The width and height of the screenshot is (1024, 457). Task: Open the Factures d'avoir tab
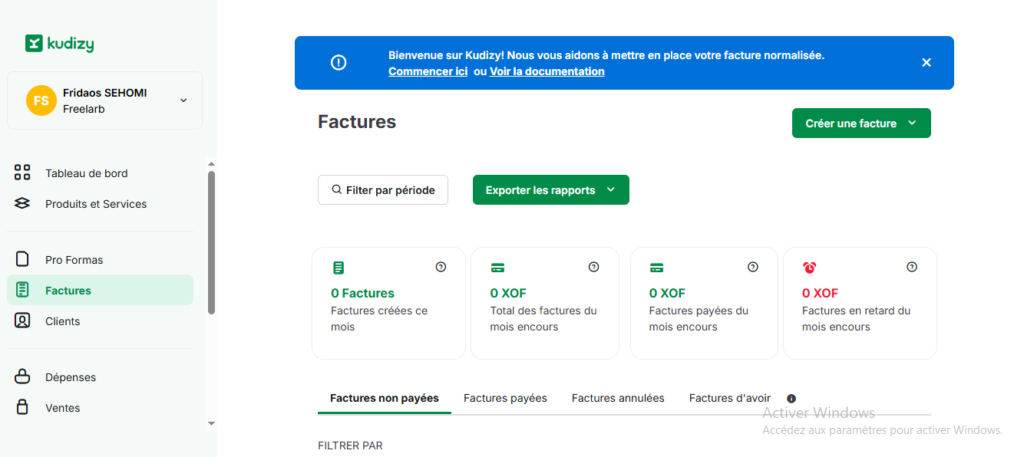pos(729,398)
